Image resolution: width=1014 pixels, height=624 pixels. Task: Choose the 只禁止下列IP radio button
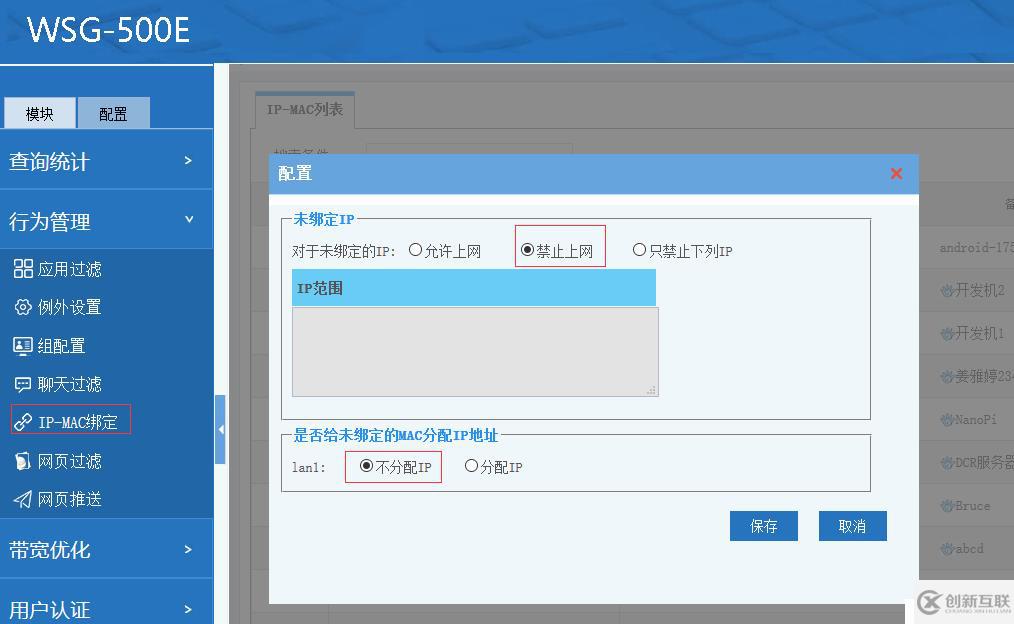coord(639,250)
